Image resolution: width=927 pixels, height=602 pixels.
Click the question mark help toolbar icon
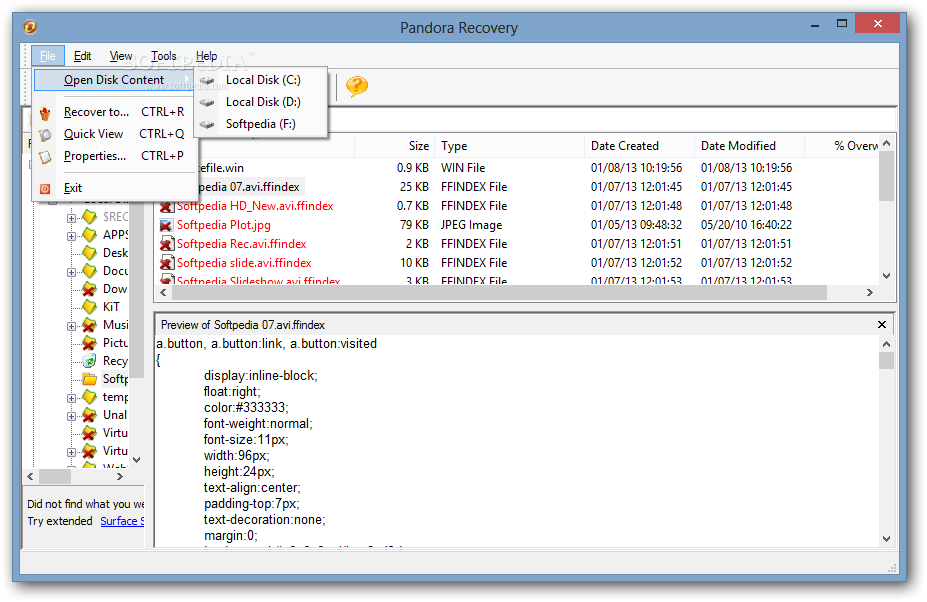pyautogui.click(x=356, y=86)
